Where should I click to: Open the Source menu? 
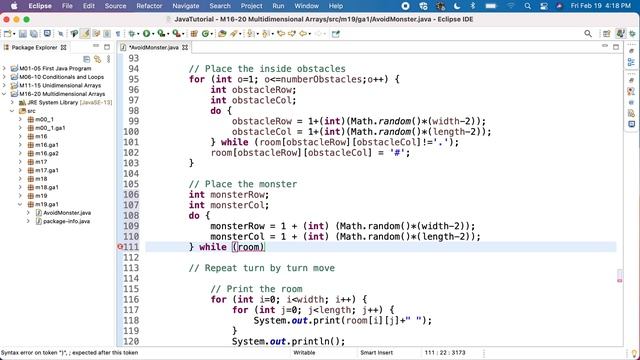pyautogui.click(x=116, y=6)
